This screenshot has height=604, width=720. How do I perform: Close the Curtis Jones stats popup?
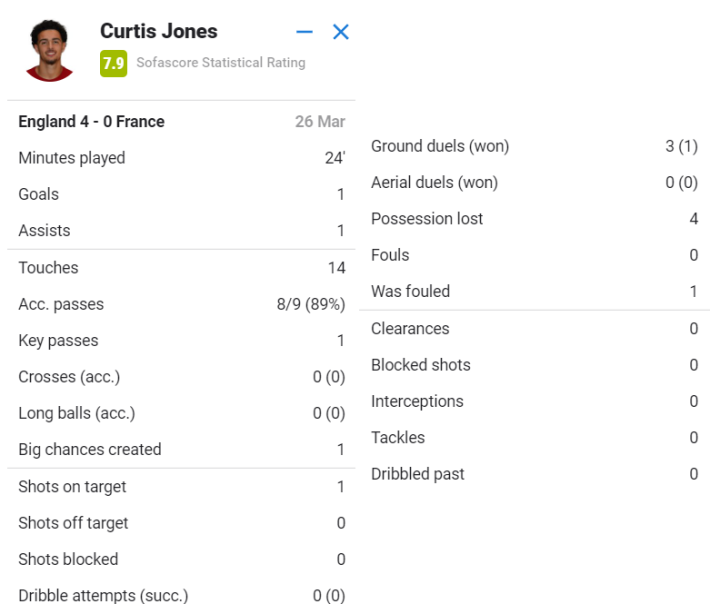tap(340, 32)
